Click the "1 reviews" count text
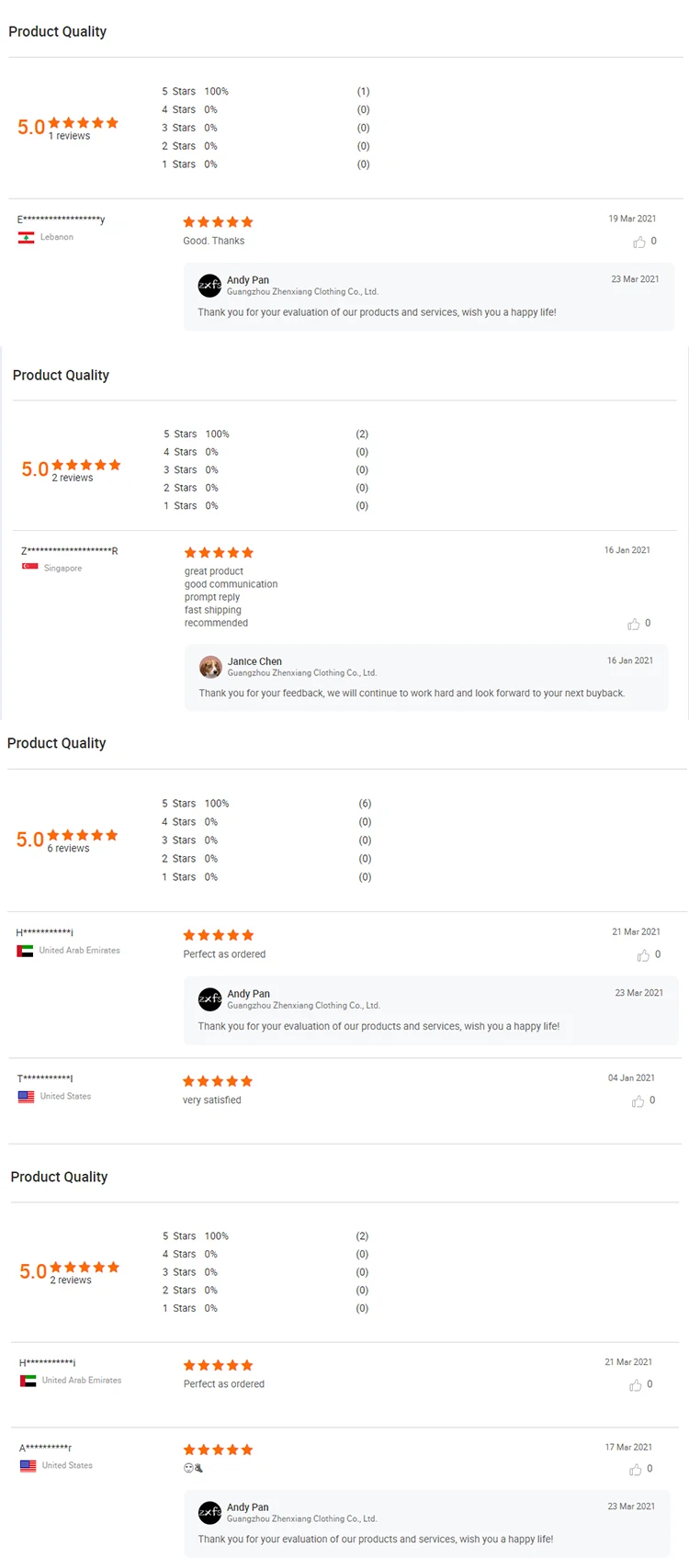The width and height of the screenshot is (689, 1568). pyautogui.click(x=70, y=136)
